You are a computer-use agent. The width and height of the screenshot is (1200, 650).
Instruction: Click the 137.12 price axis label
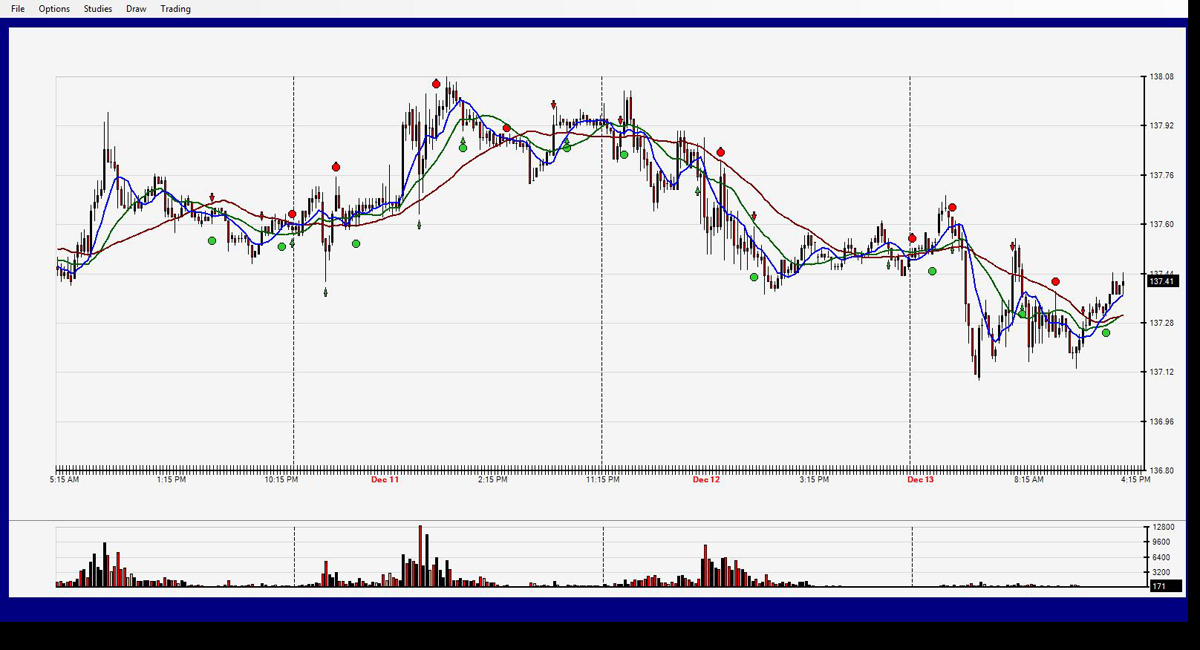tap(1161, 372)
